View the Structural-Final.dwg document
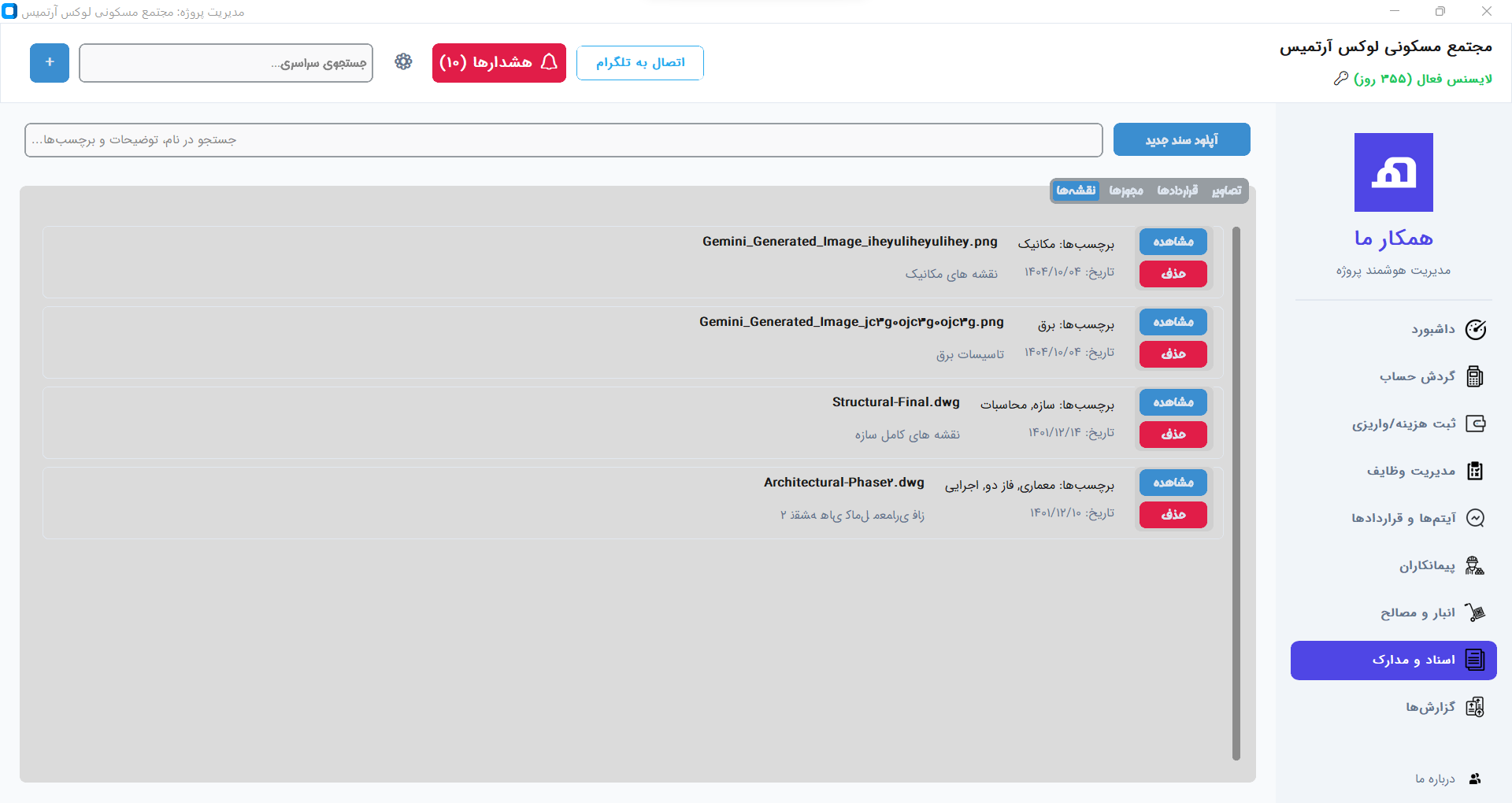The width and height of the screenshot is (1512, 803). (1173, 402)
